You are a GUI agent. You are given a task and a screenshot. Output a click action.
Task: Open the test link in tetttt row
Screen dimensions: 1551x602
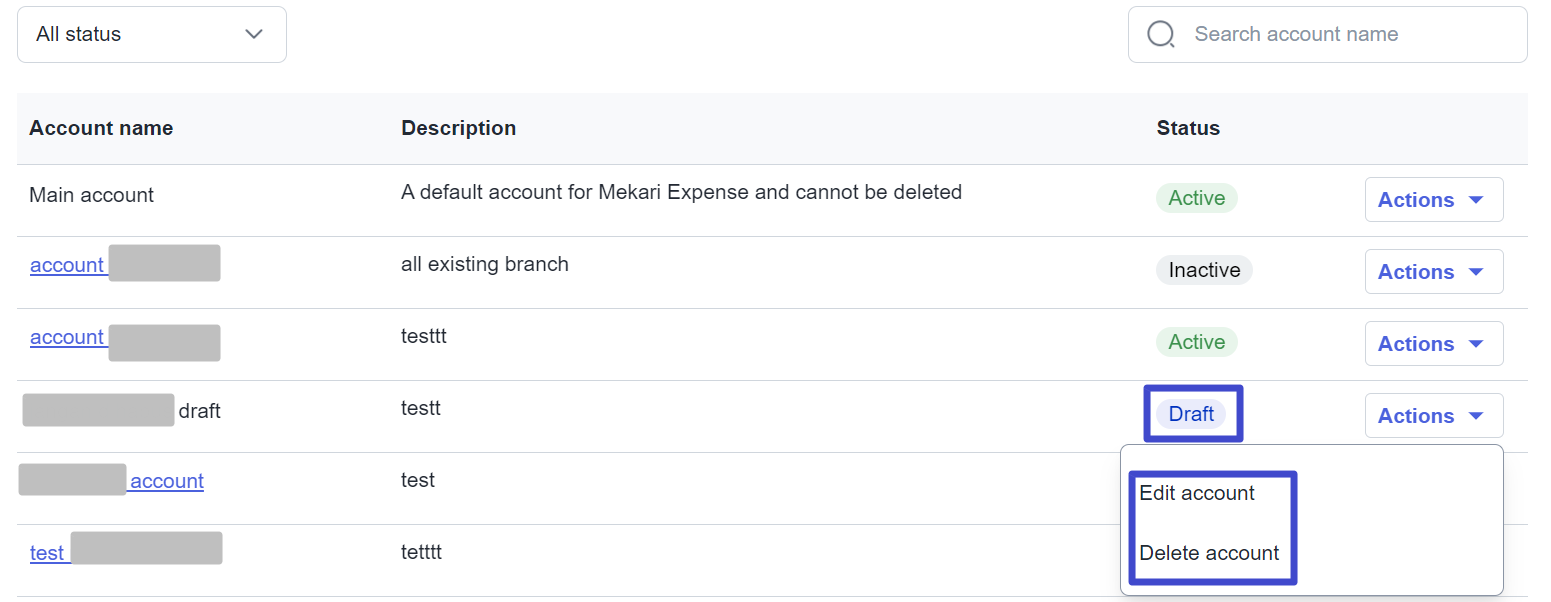coord(47,553)
